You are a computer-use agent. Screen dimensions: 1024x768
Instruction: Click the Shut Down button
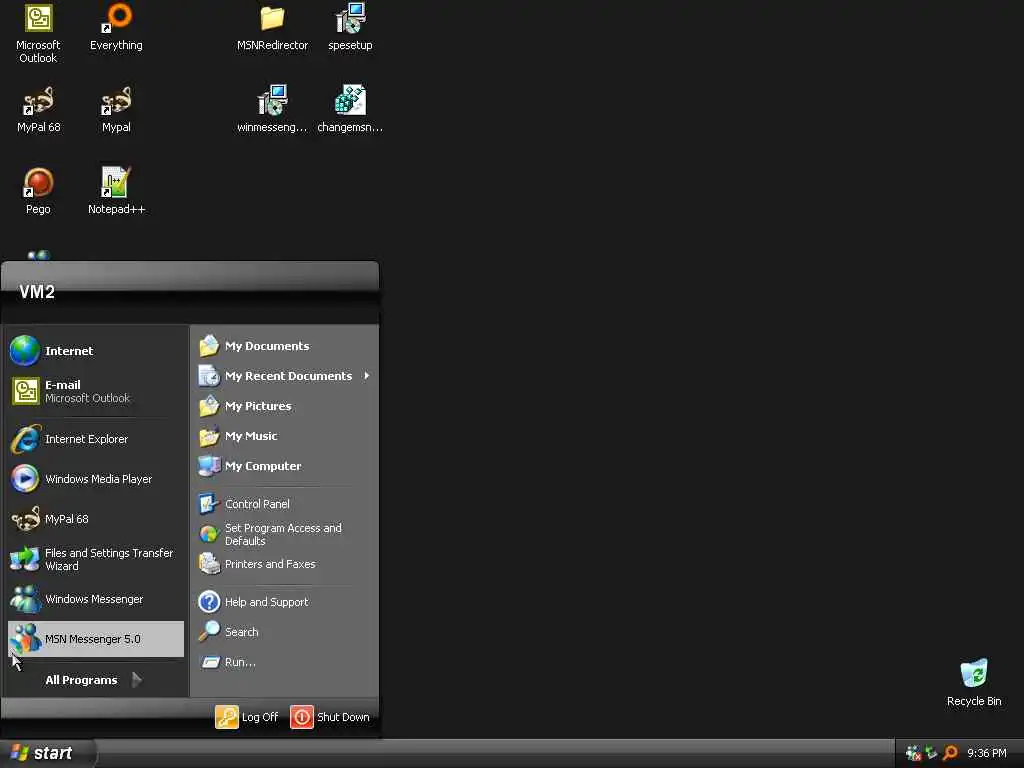pos(330,717)
